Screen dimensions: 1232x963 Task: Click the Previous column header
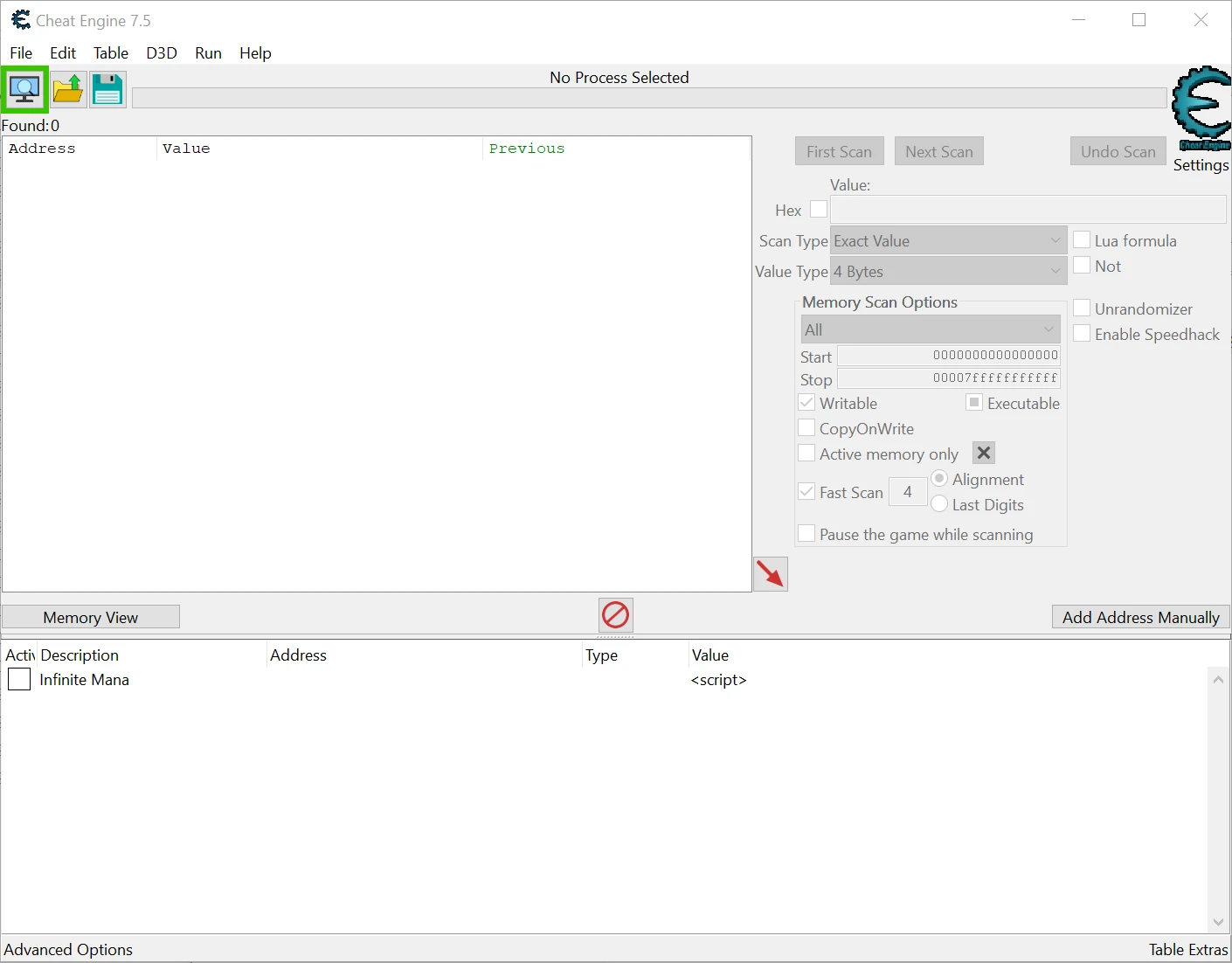pyautogui.click(x=616, y=149)
